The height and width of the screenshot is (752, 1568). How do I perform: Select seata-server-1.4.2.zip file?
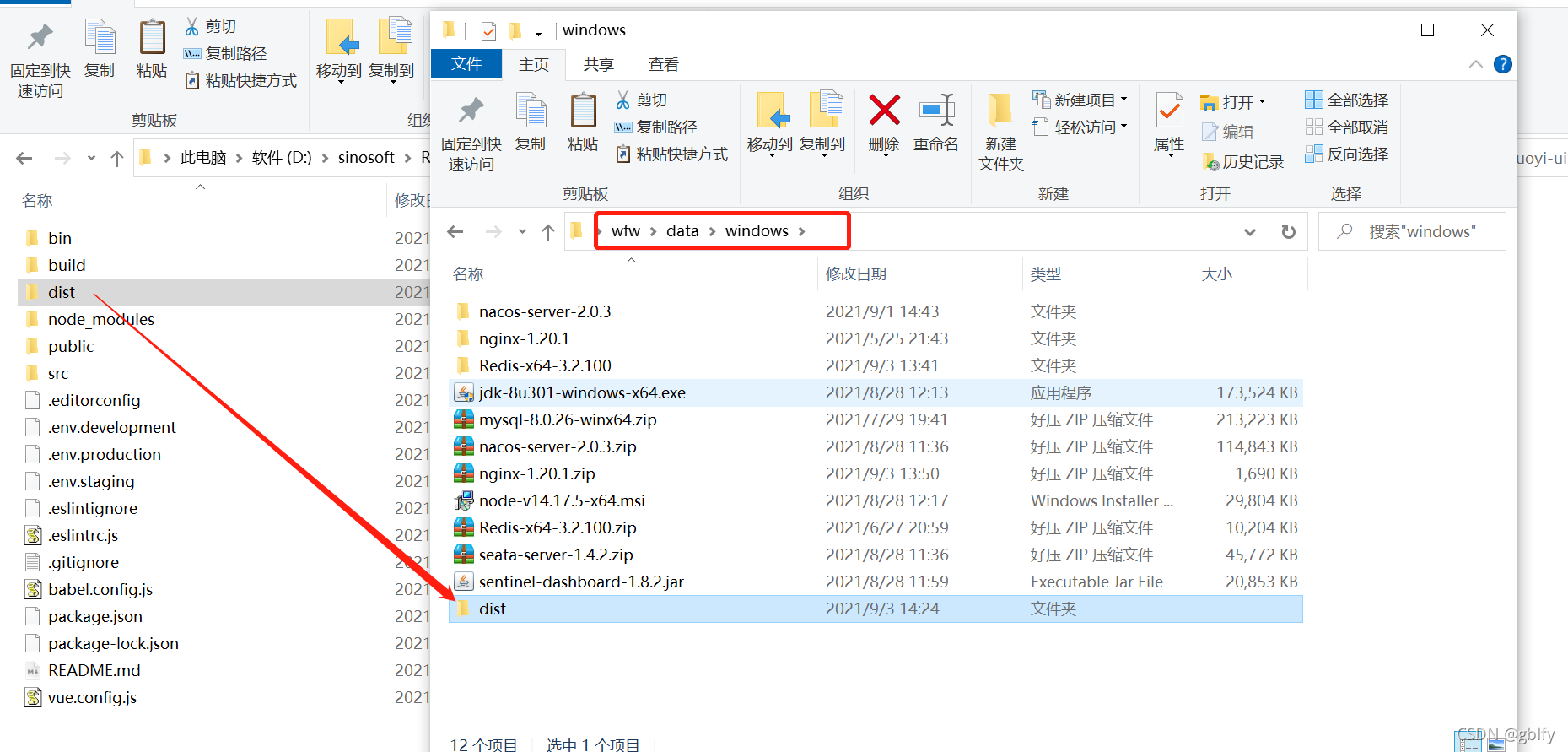click(876, 555)
